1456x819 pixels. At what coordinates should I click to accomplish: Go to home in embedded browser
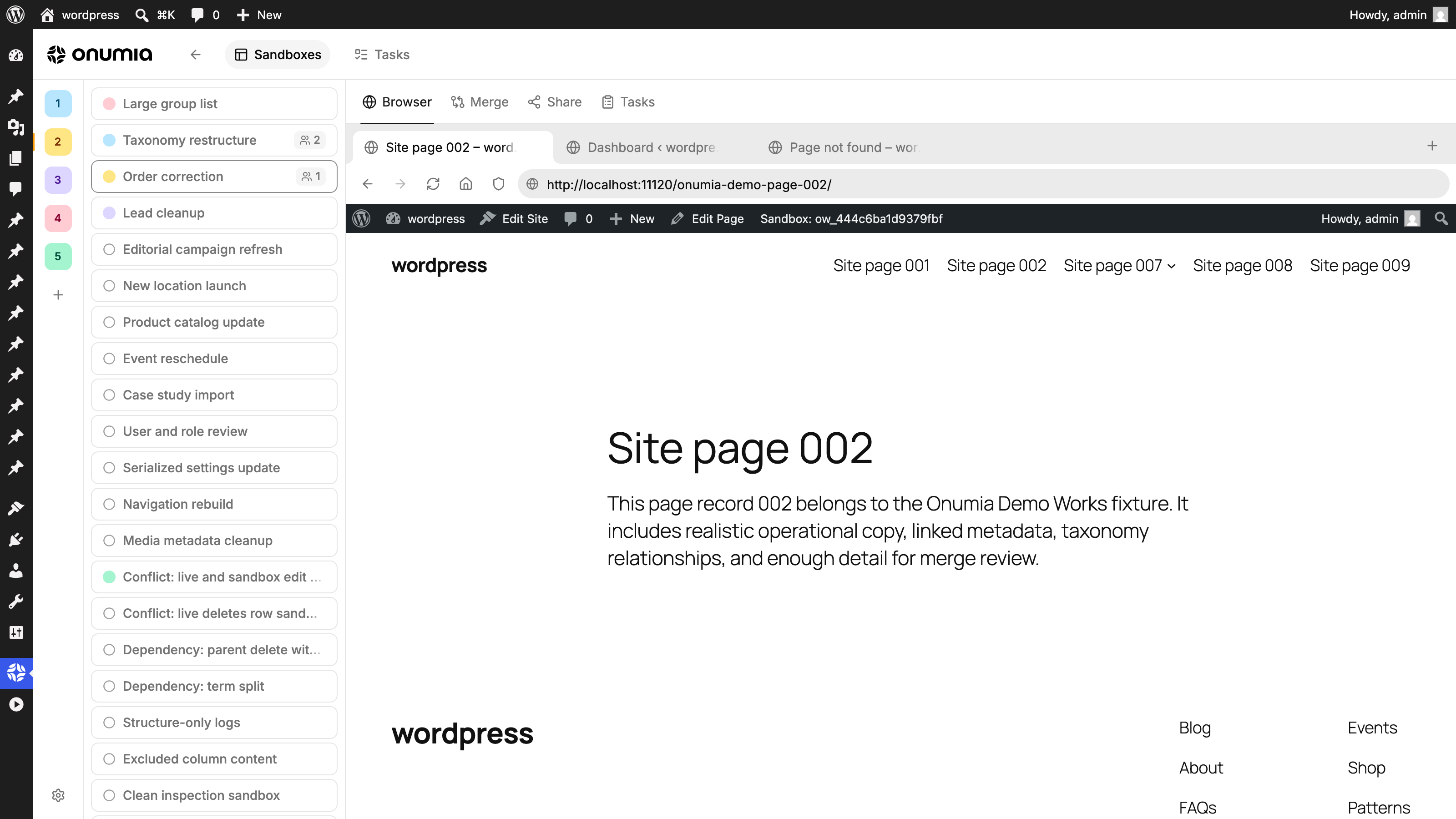466,184
